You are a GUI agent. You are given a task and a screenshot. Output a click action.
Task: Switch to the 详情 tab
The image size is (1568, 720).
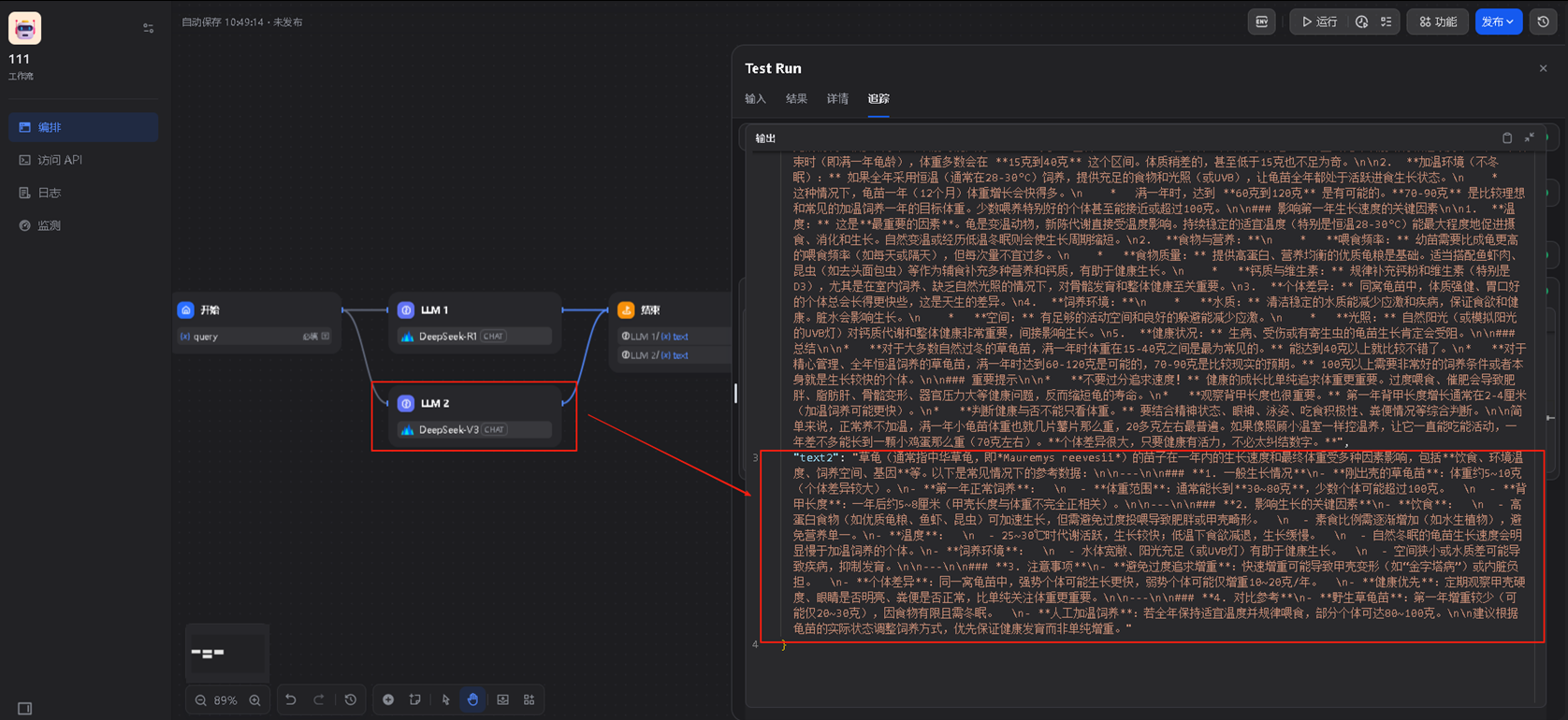click(x=837, y=98)
